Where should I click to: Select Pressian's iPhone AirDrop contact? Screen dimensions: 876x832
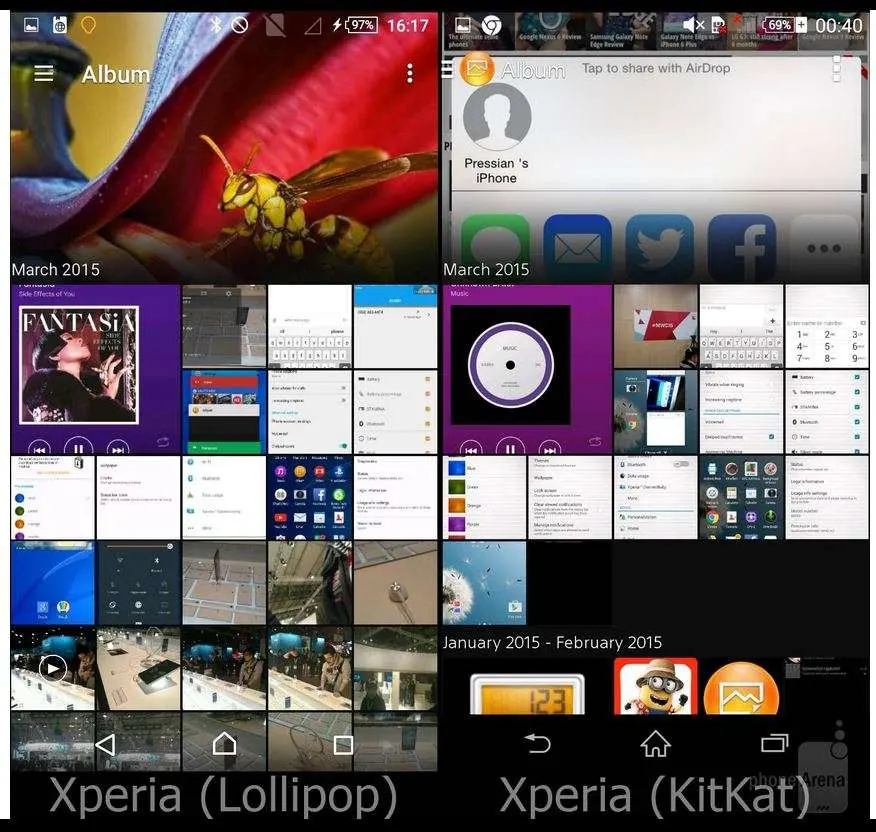pos(497,134)
